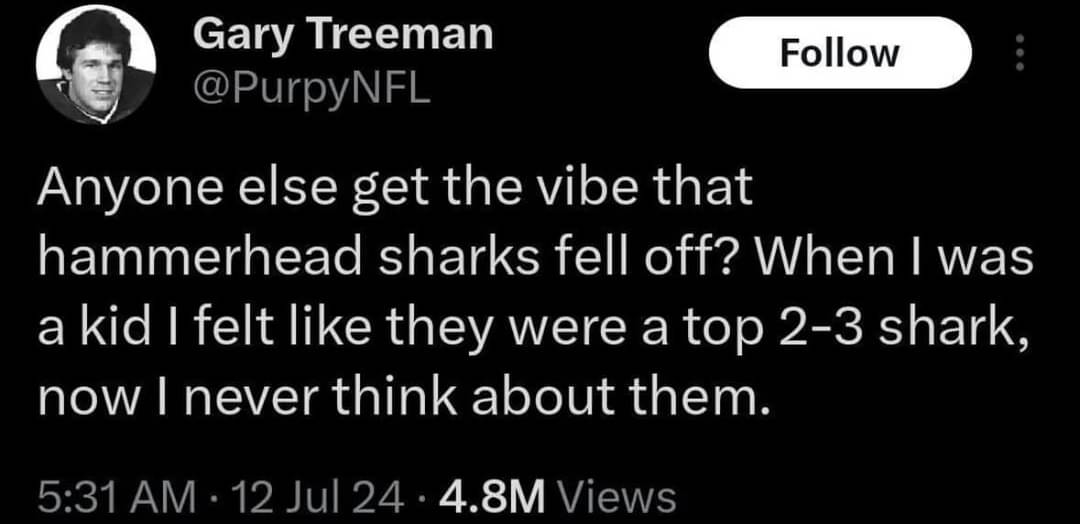
Task: Visit the @PurpyNFL handle
Action: (x=311, y=89)
